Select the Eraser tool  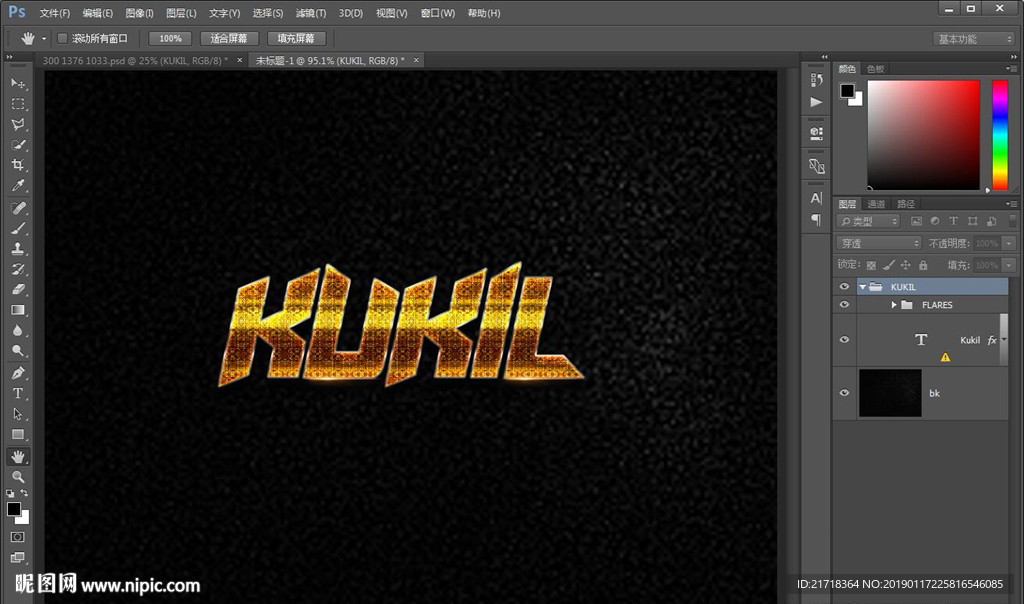(18, 289)
